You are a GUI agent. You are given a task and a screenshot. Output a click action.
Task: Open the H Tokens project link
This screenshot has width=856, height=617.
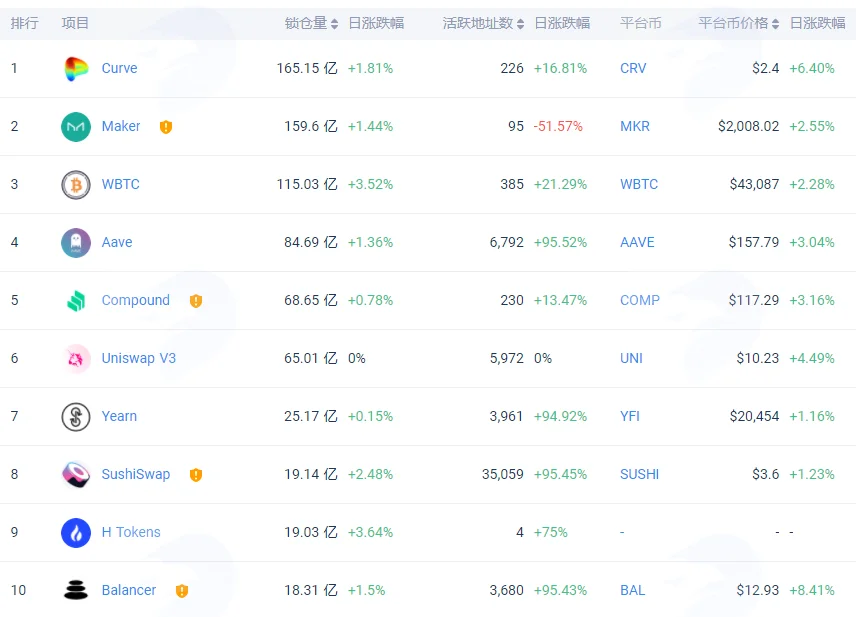[x=131, y=532]
